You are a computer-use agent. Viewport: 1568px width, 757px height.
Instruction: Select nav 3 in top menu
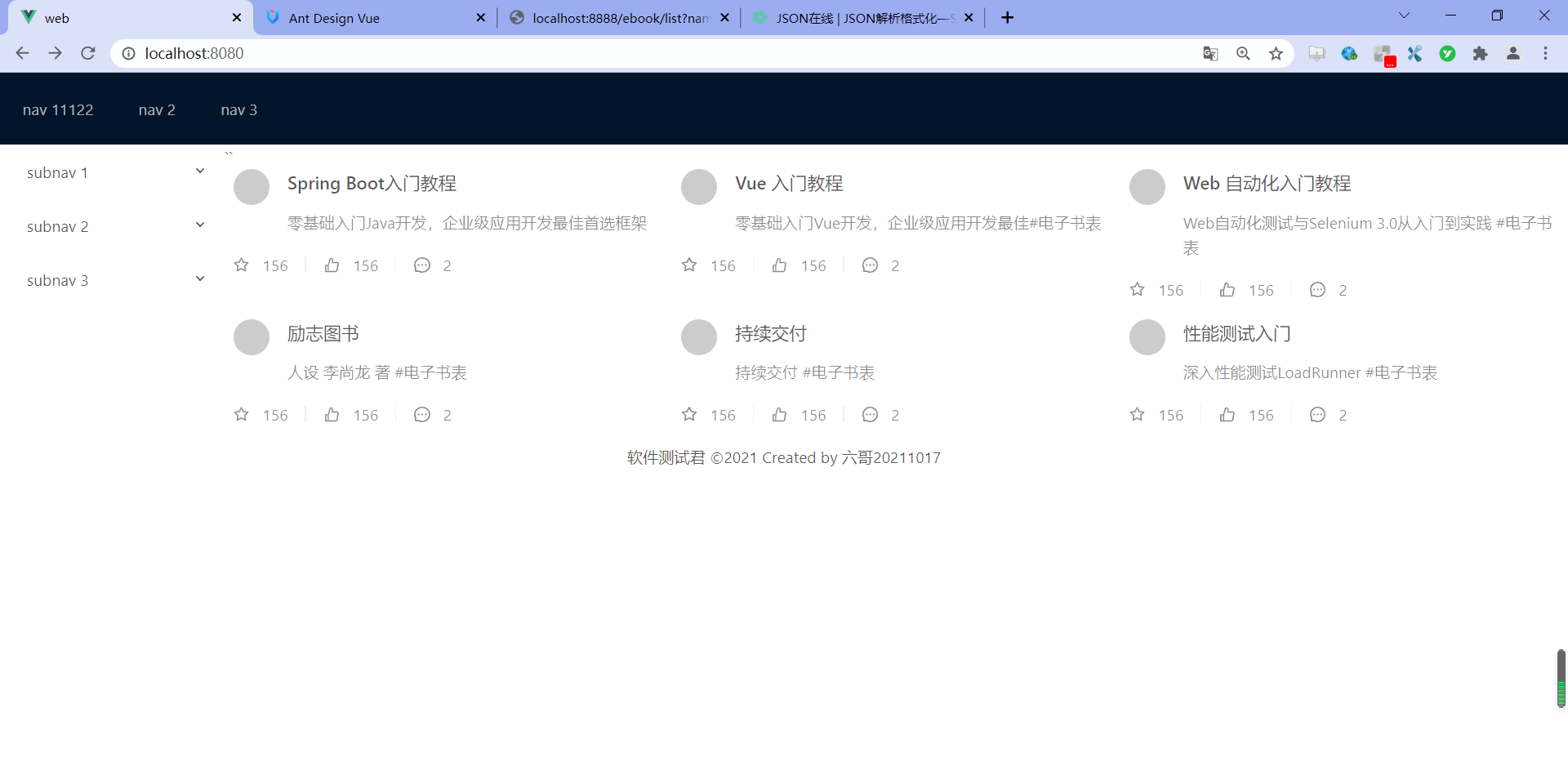pos(238,109)
